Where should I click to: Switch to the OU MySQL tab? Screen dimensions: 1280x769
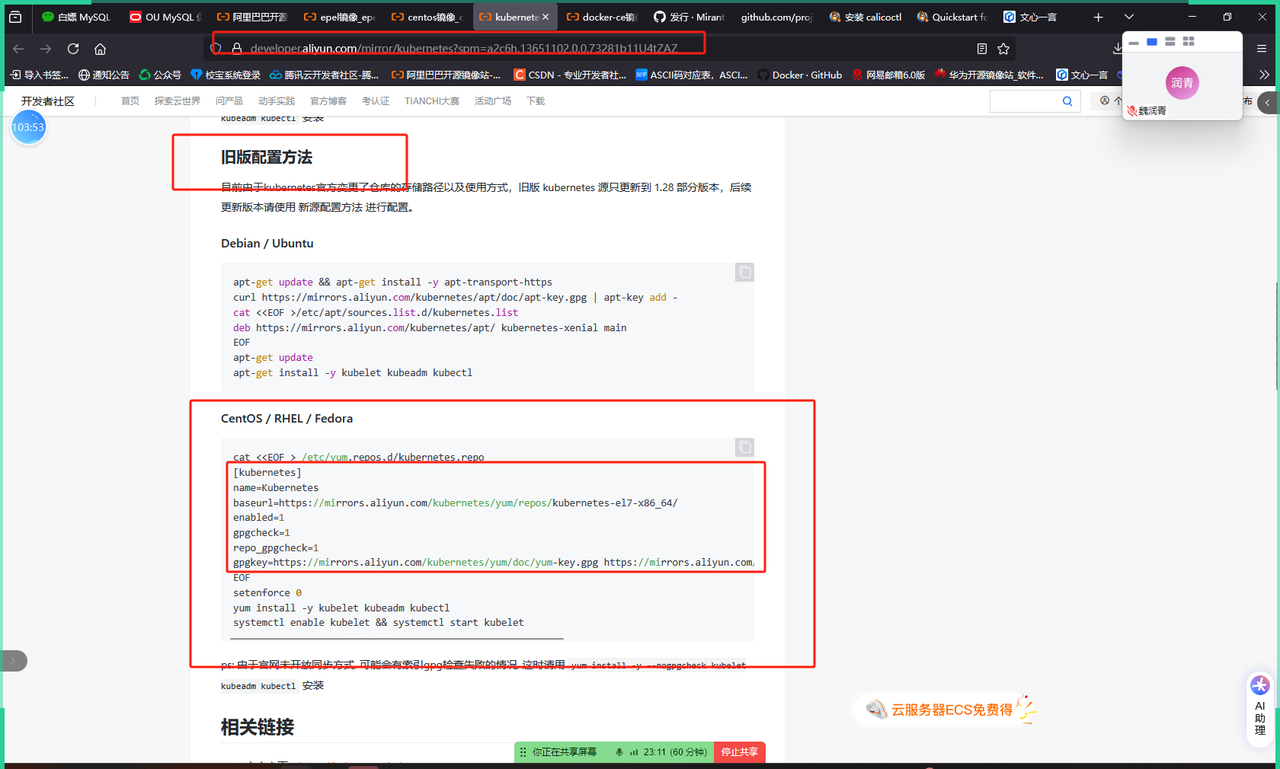coord(166,17)
